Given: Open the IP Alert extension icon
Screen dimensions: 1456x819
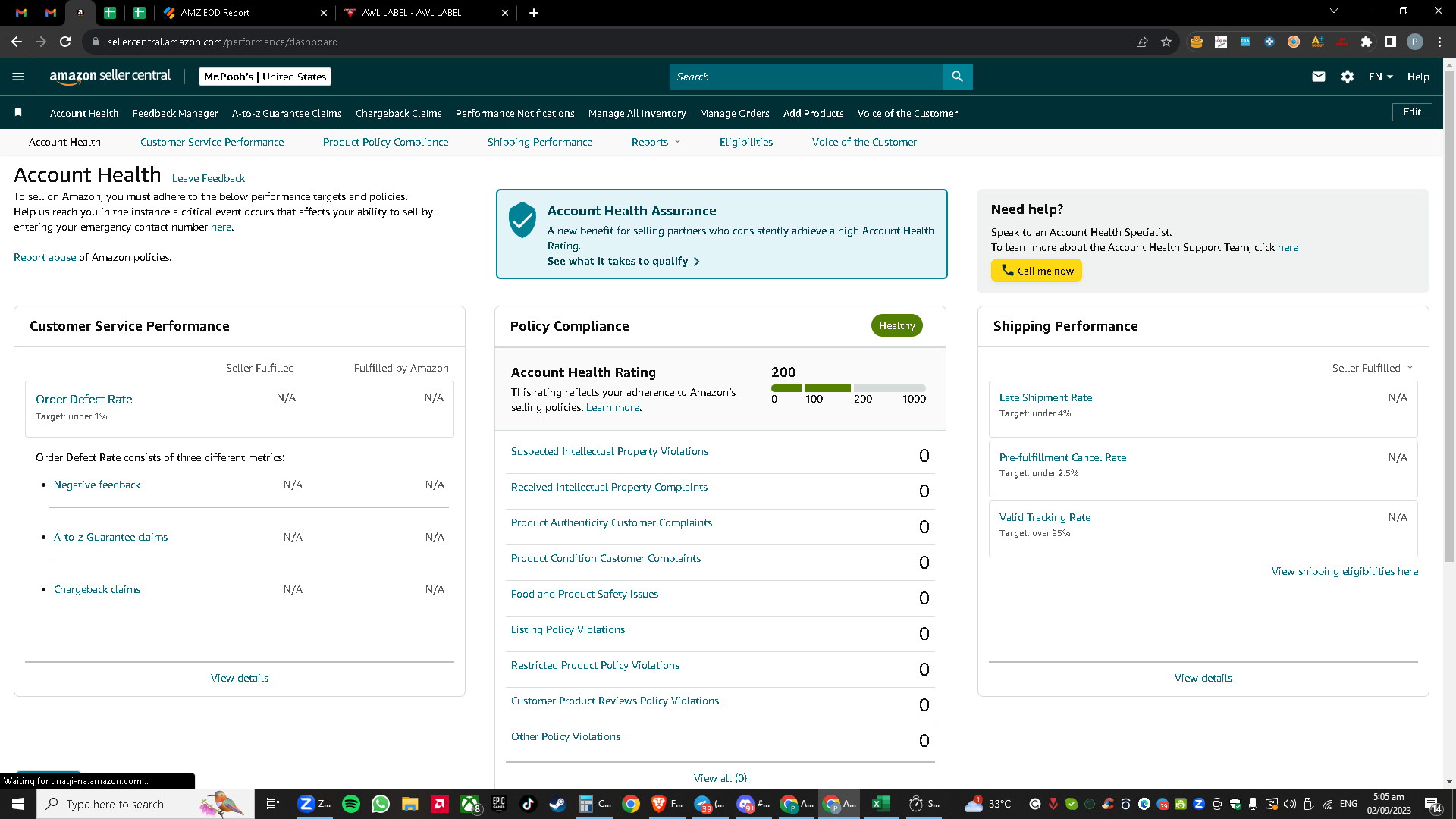Looking at the screenshot, I should point(1342,42).
